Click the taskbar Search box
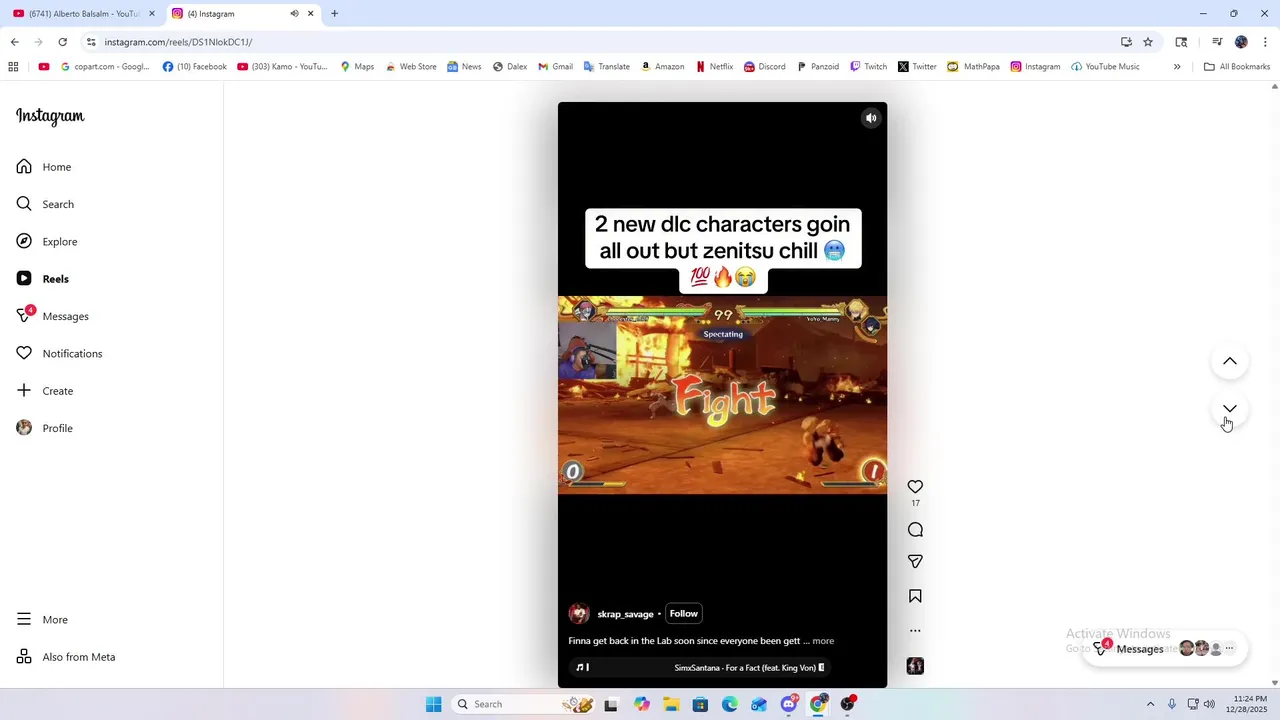Image resolution: width=1280 pixels, height=720 pixels. tap(525, 704)
